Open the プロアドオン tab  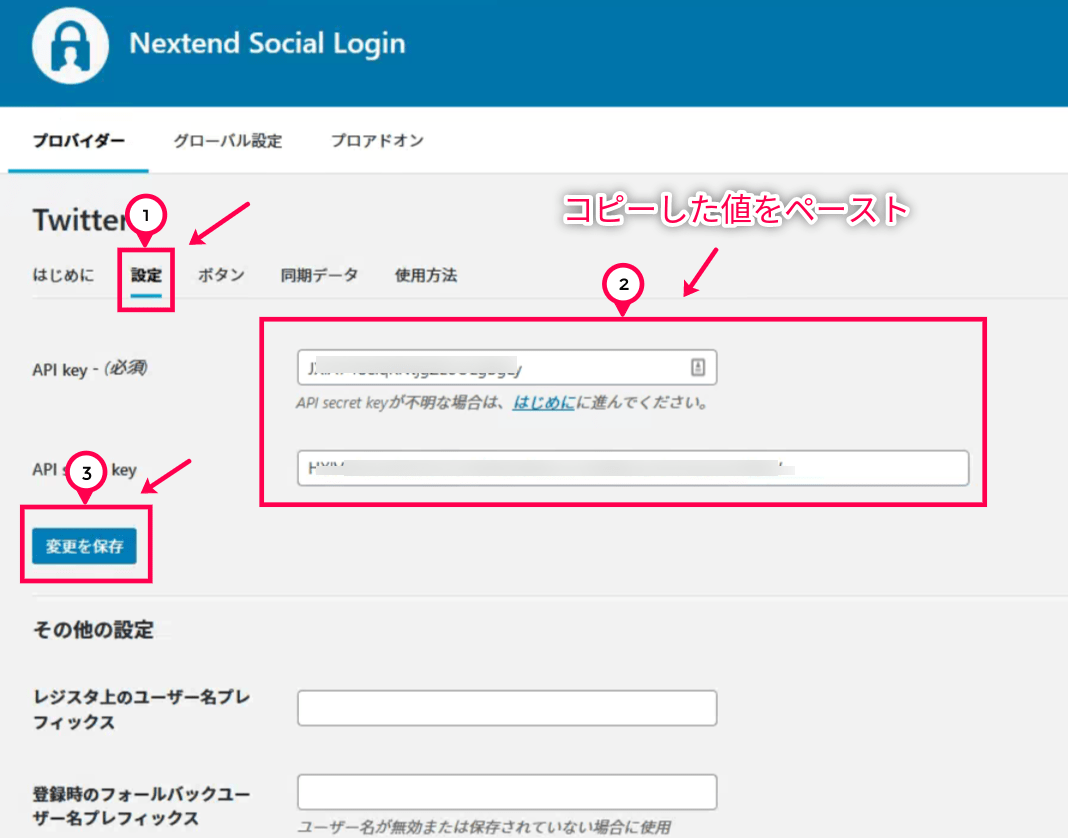click(x=377, y=141)
